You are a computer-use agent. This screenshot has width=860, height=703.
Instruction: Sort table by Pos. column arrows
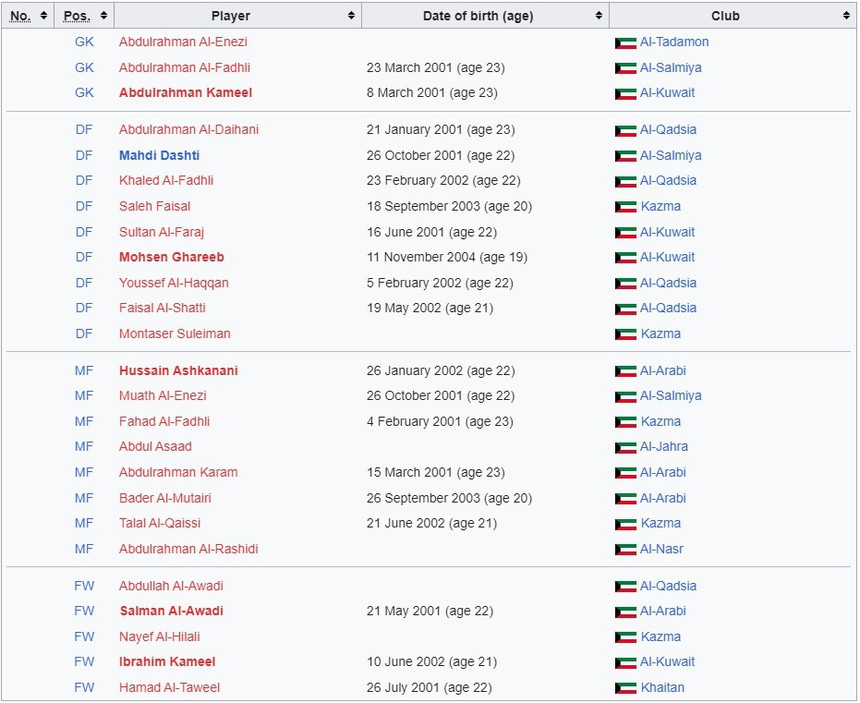tap(104, 16)
